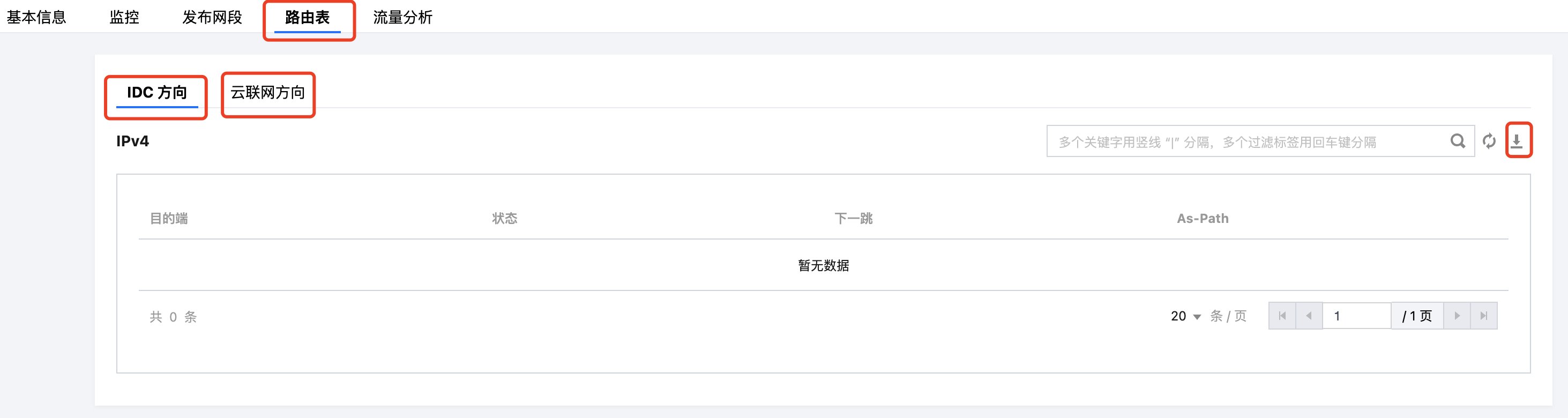Click the page number input box
Screen dimensions: 1568x418
pyautogui.click(x=1356, y=316)
